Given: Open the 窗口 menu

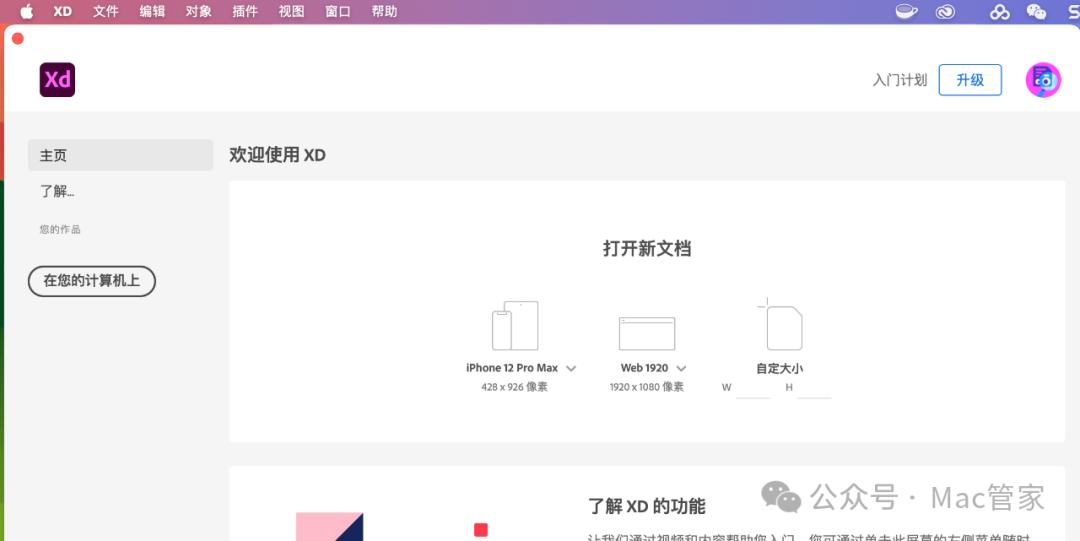Looking at the screenshot, I should click(338, 11).
